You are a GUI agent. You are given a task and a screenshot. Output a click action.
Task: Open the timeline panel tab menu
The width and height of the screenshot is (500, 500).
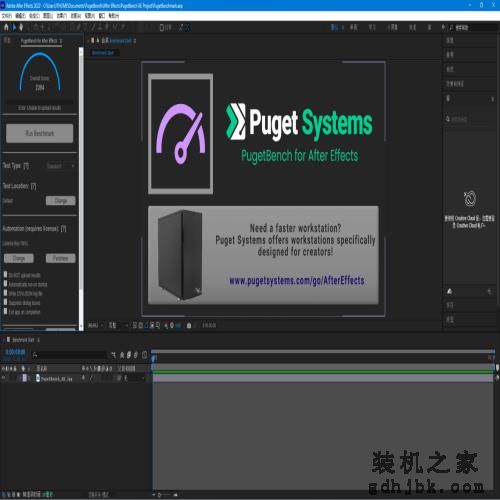pyautogui.click(x=38, y=340)
